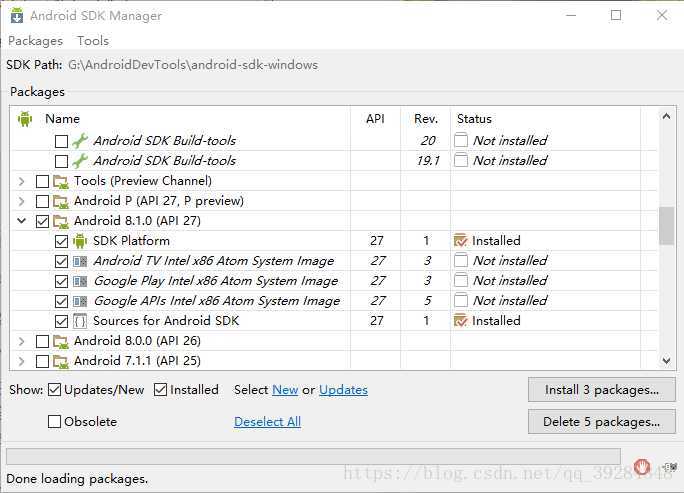Click Google Play system image icon
This screenshot has width=684, height=493.
point(80,281)
